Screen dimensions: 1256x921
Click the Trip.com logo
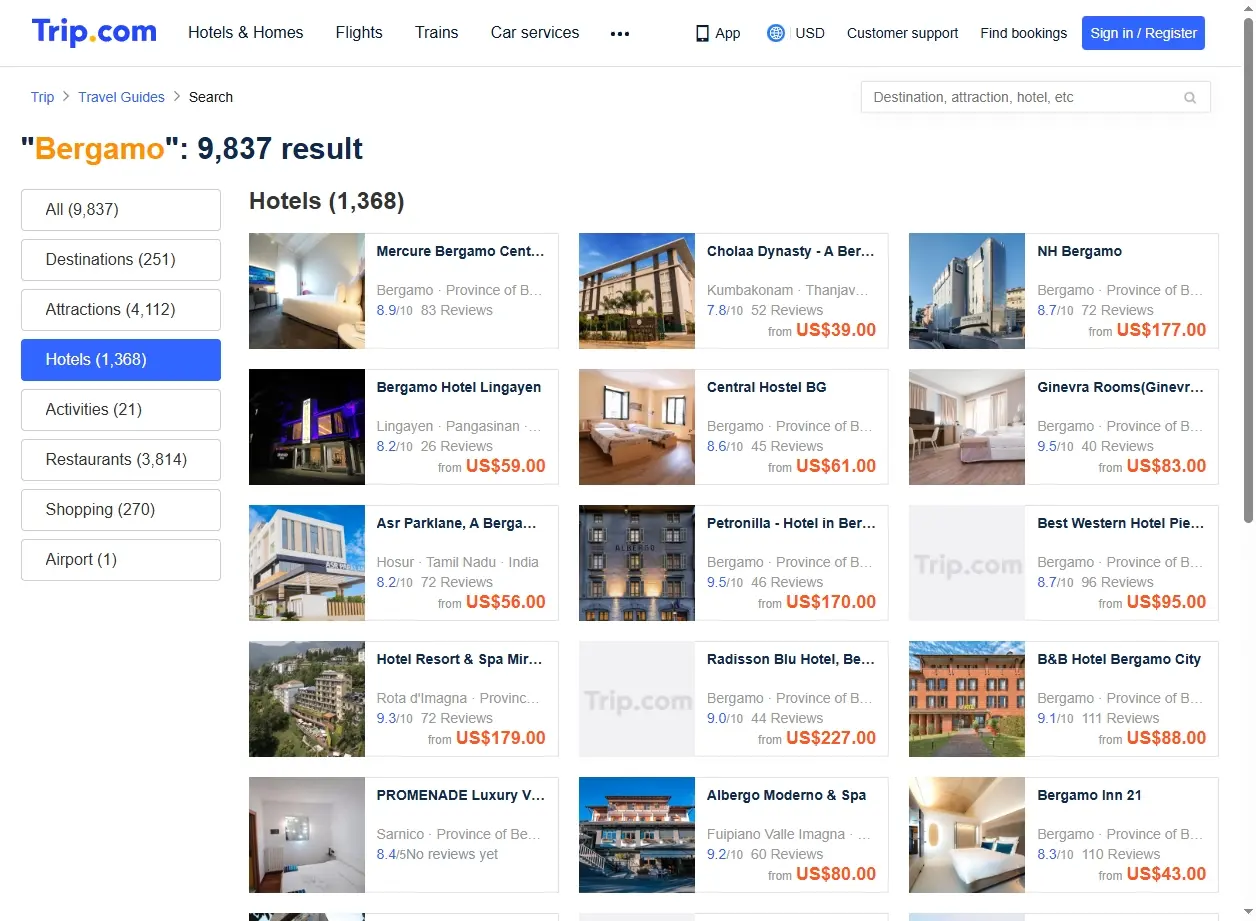click(x=94, y=32)
